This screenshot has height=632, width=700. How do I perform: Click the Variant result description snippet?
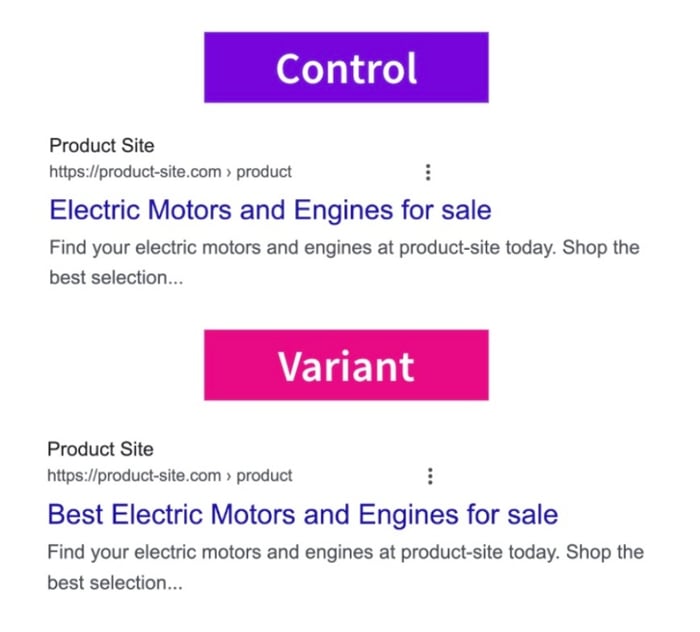point(346,567)
